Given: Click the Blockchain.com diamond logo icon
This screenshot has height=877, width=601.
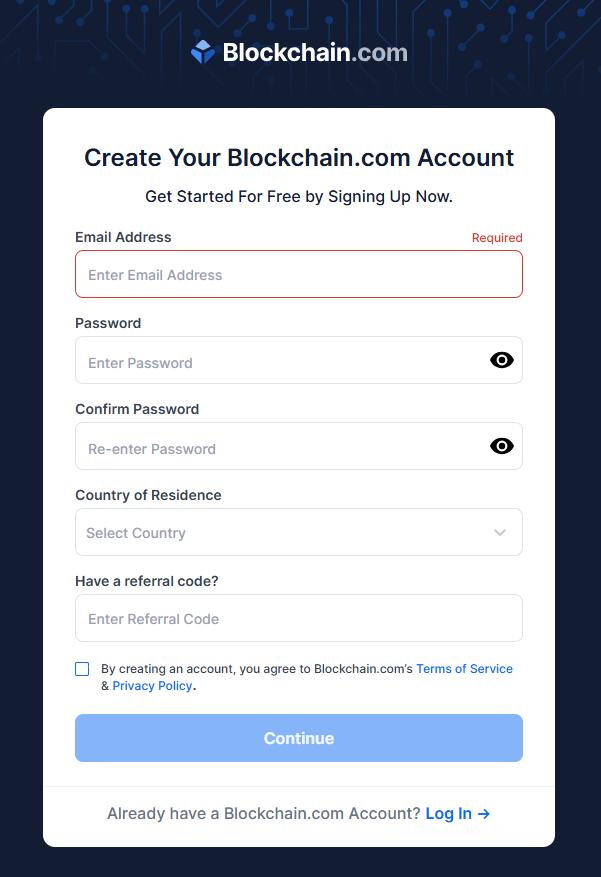Looking at the screenshot, I should [203, 52].
